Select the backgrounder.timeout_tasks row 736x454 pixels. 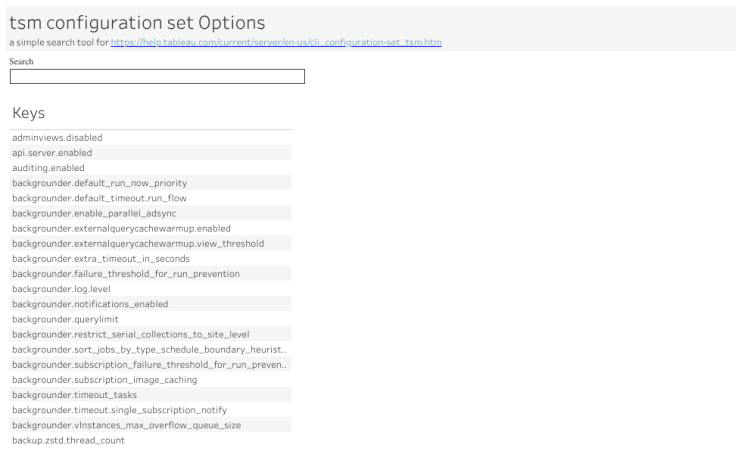pyautogui.click(x=74, y=395)
